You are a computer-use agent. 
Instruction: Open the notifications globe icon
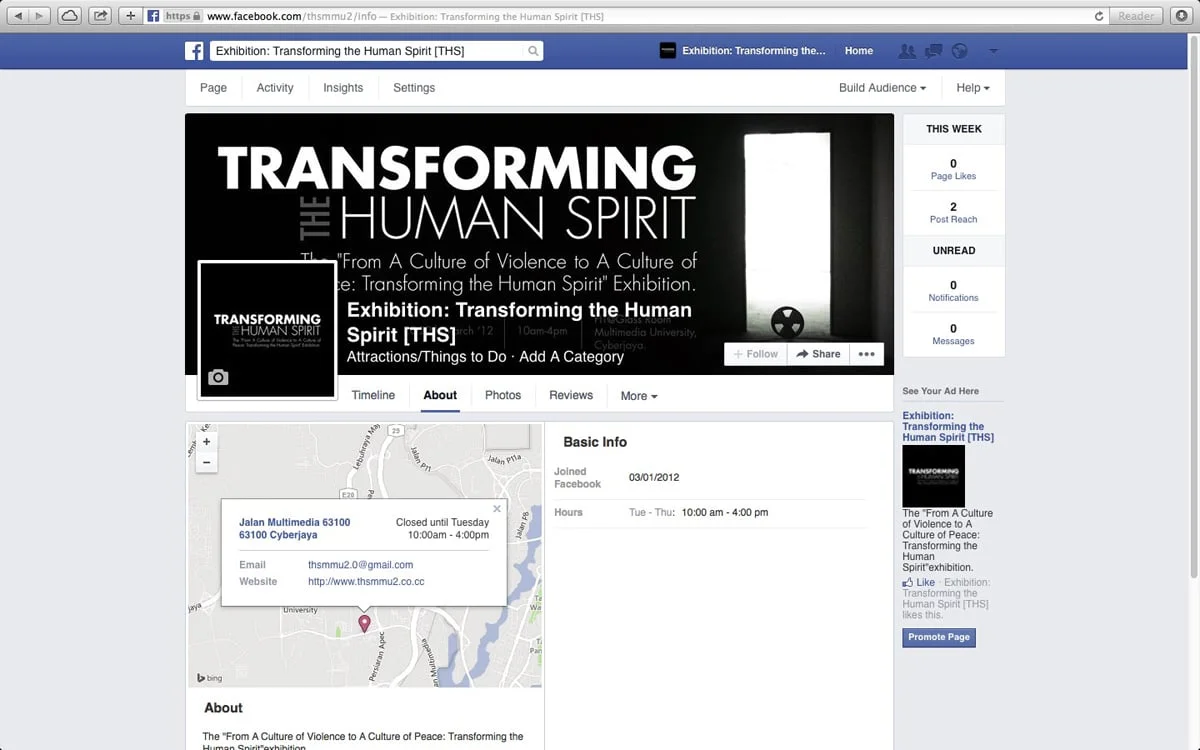[960, 51]
